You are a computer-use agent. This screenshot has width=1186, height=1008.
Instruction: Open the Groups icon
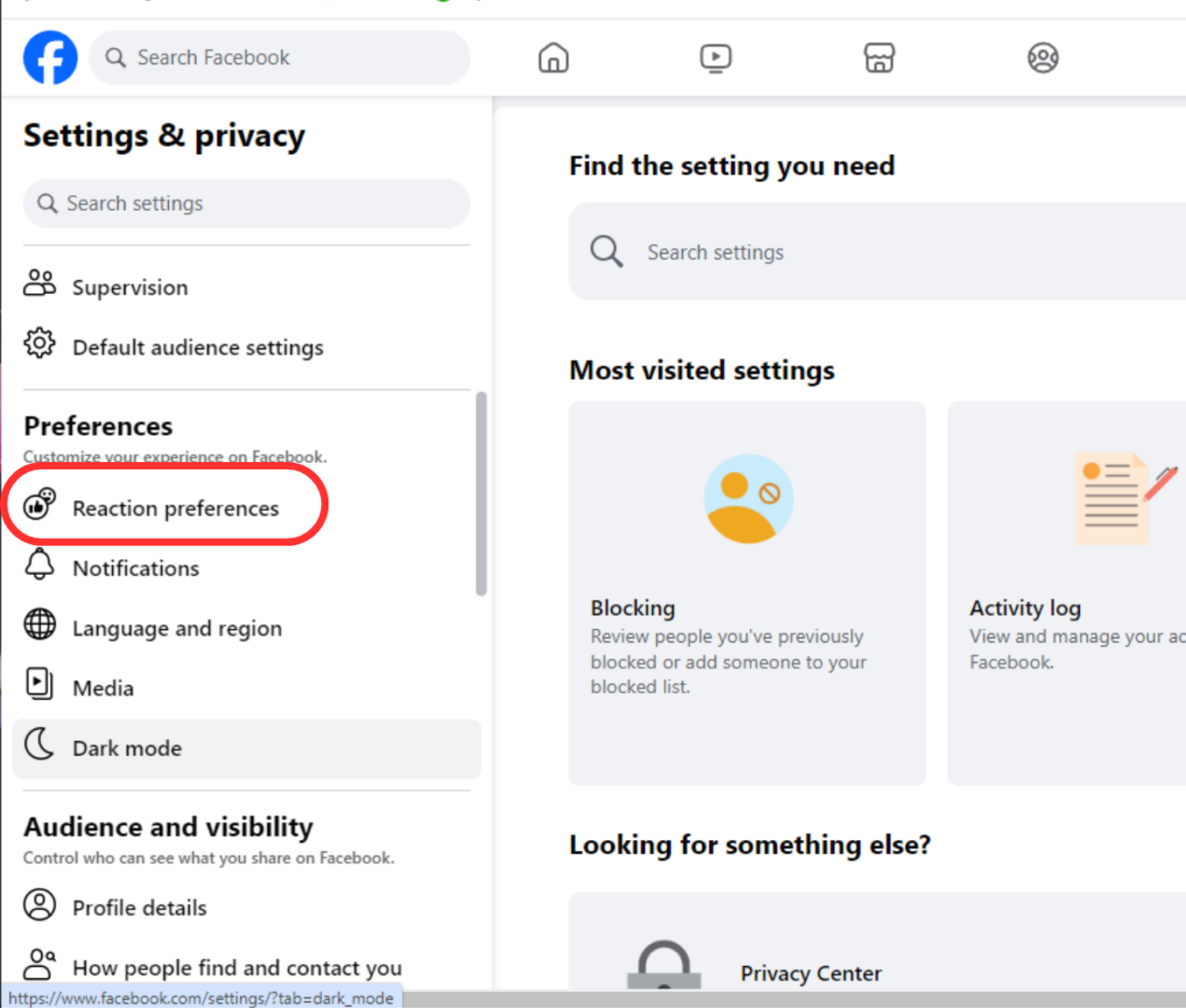pyautogui.click(x=1042, y=57)
